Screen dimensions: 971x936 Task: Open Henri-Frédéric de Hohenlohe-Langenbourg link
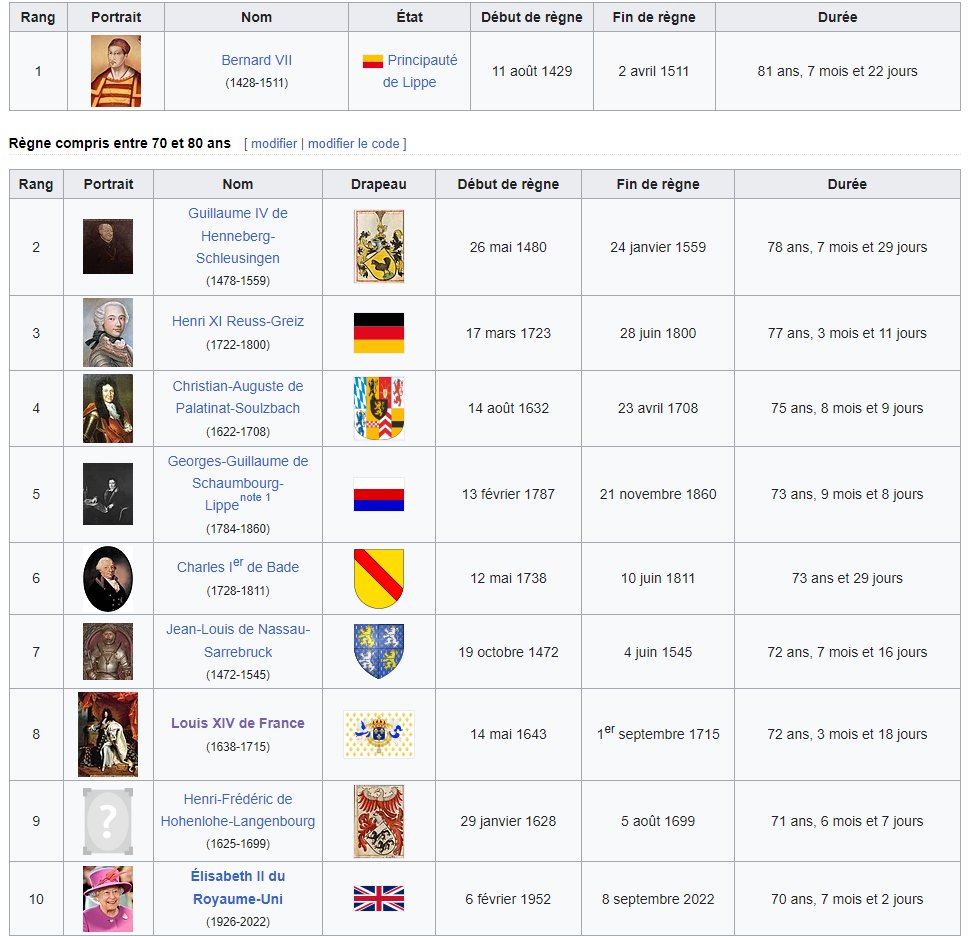pyautogui.click(x=238, y=810)
